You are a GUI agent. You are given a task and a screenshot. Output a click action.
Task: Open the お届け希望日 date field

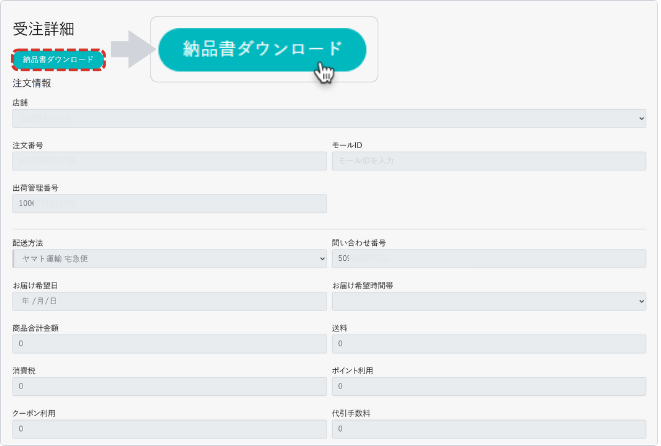point(169,301)
